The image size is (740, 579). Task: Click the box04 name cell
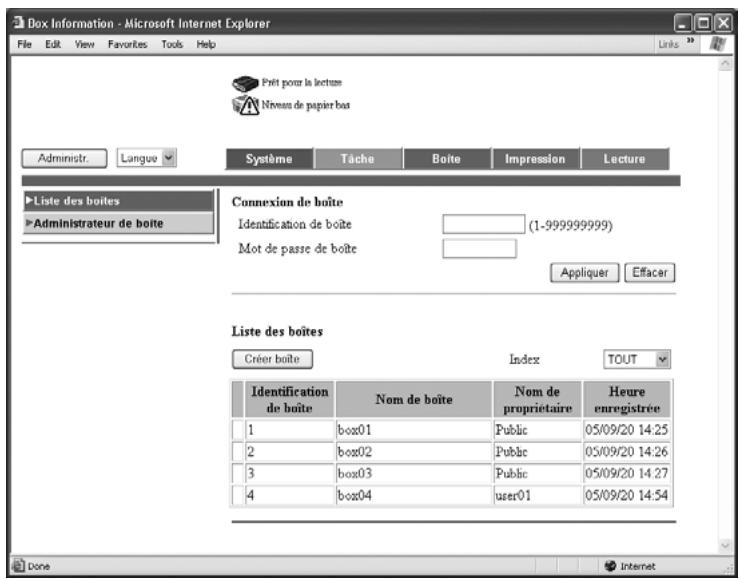click(414, 495)
